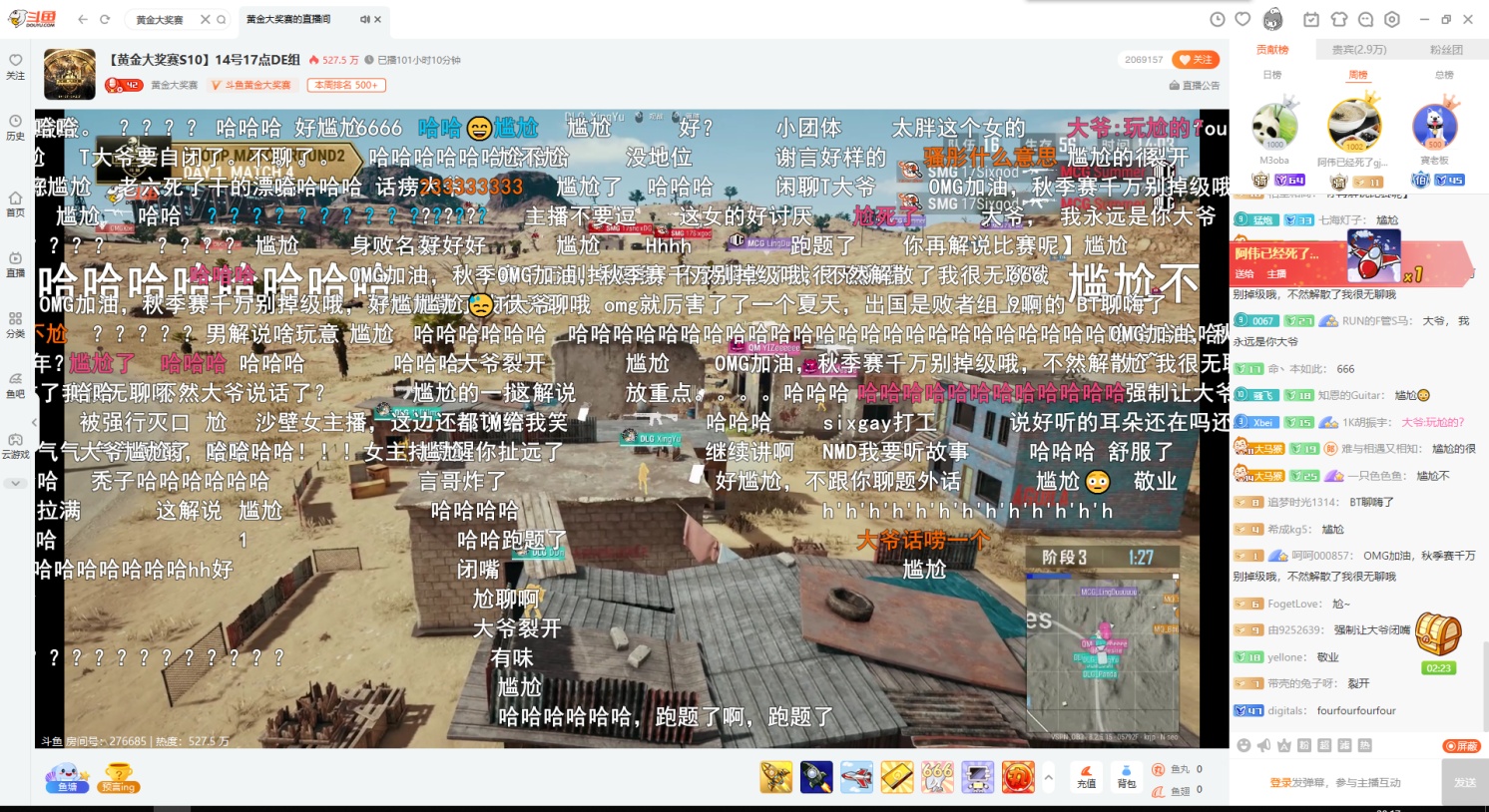
Task: Click the megaphone icon in chat toolbar
Action: 1263,745
